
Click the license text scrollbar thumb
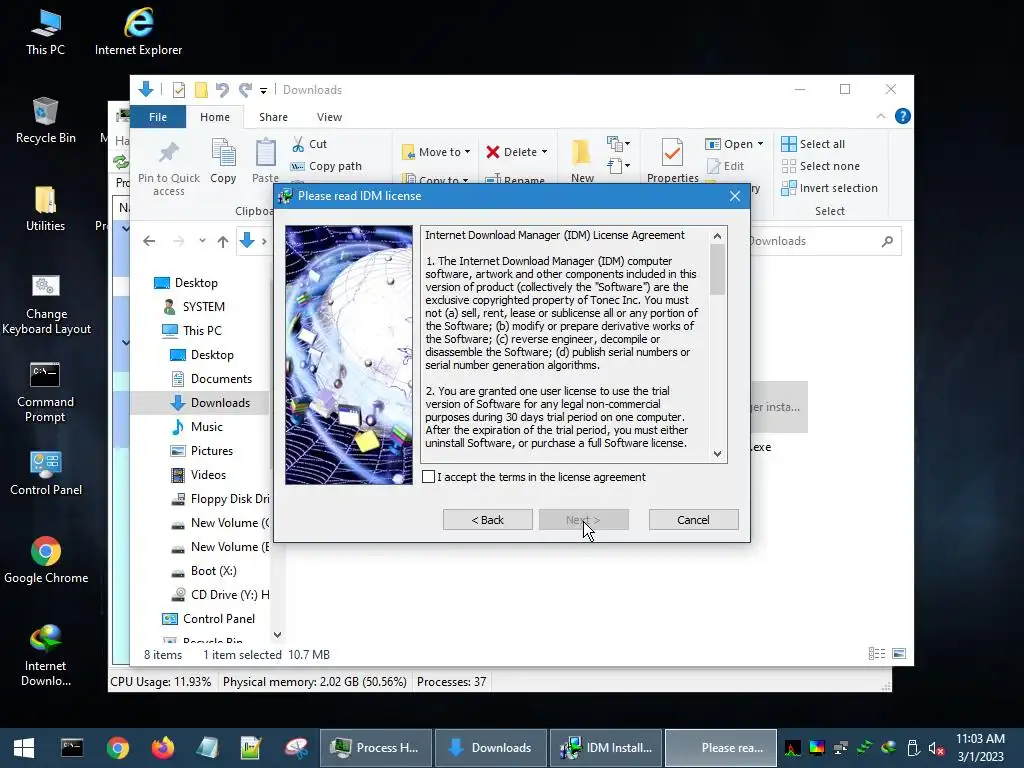point(717,269)
